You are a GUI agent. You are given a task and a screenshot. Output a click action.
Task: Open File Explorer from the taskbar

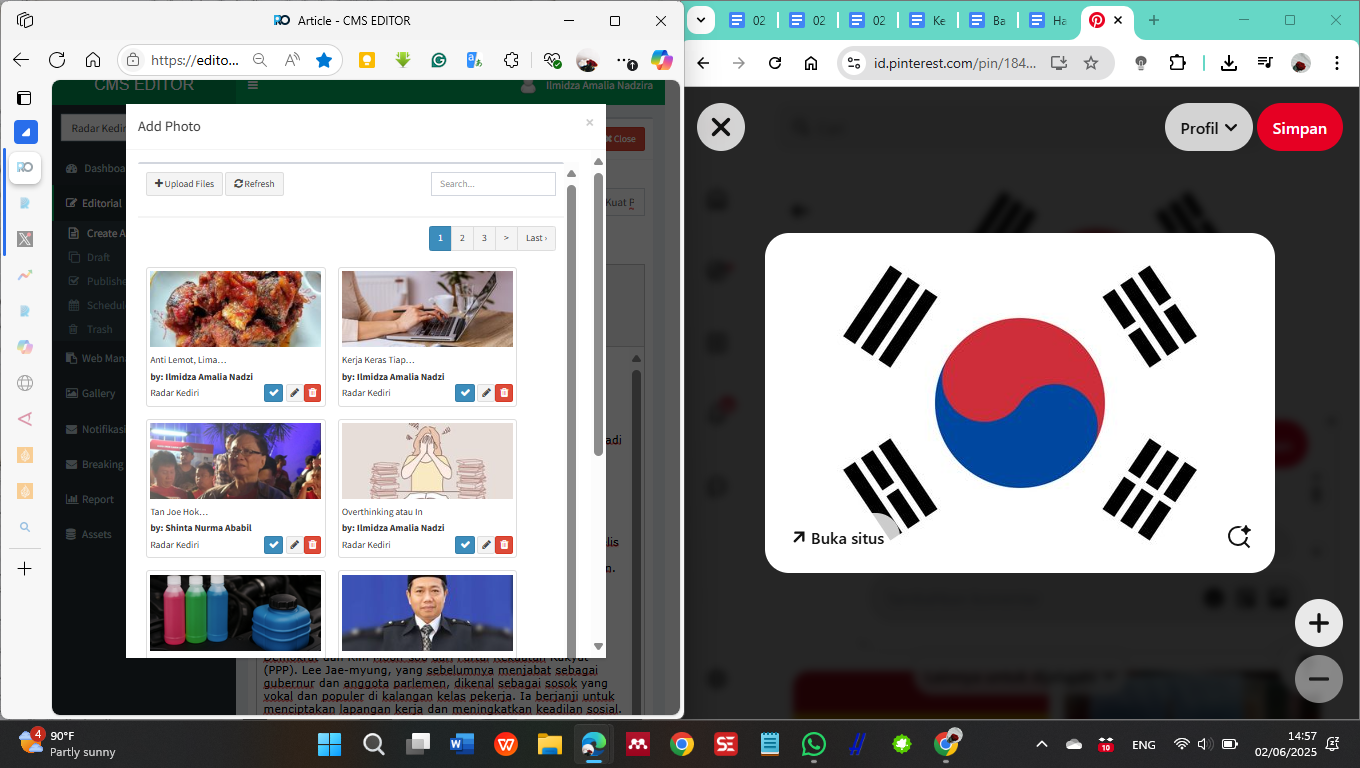[550, 744]
